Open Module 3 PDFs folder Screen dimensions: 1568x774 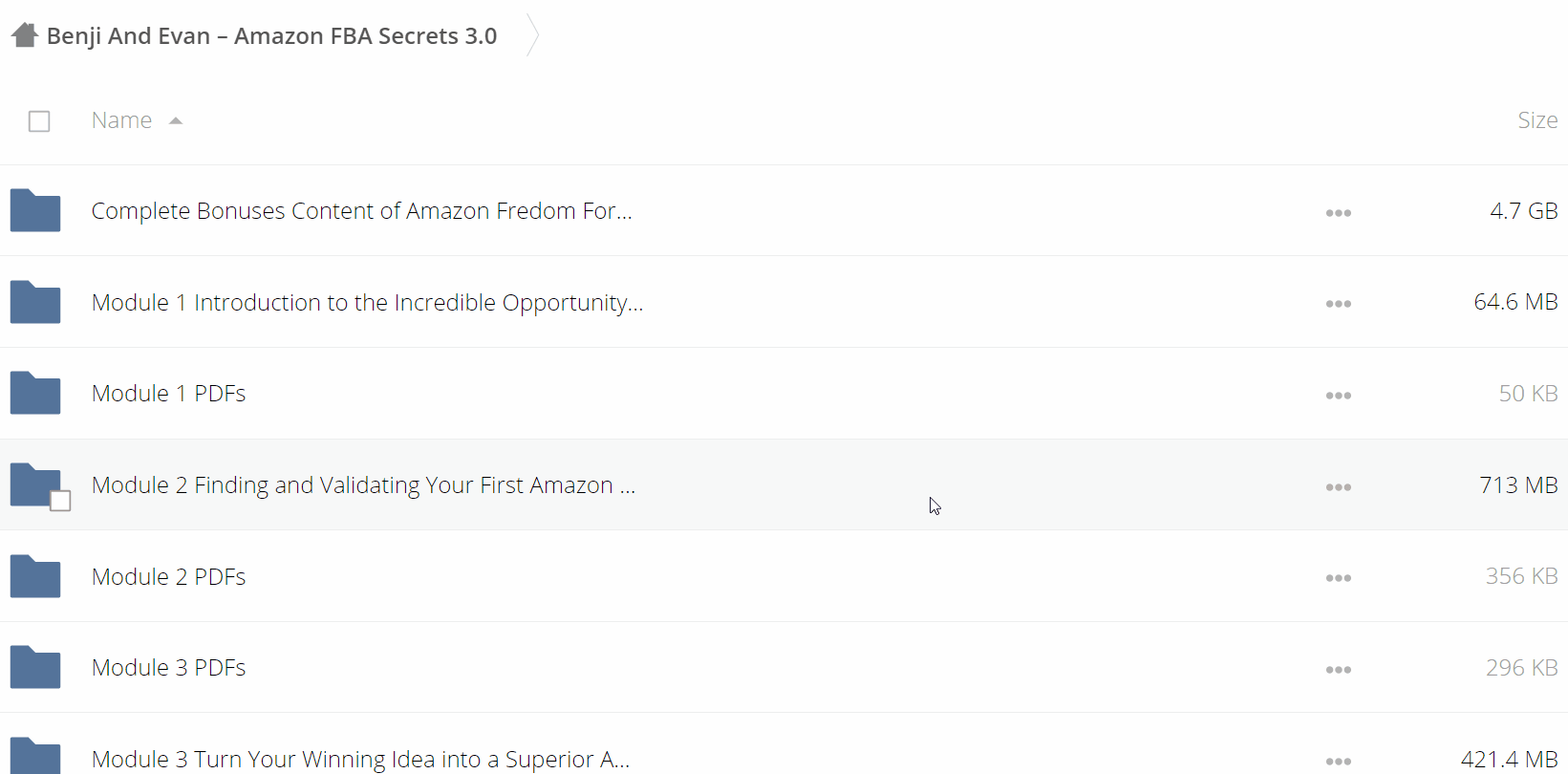tap(168, 667)
